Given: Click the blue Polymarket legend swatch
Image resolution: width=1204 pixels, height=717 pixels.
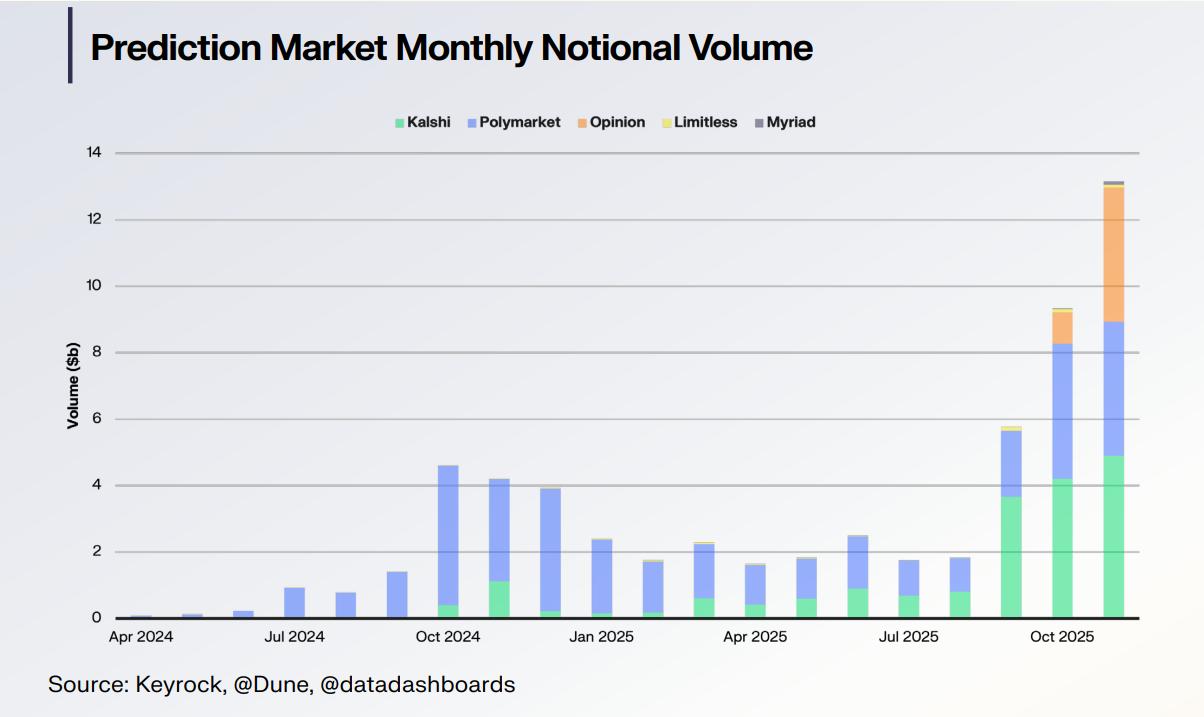Looking at the screenshot, I should pyautogui.click(x=472, y=123).
